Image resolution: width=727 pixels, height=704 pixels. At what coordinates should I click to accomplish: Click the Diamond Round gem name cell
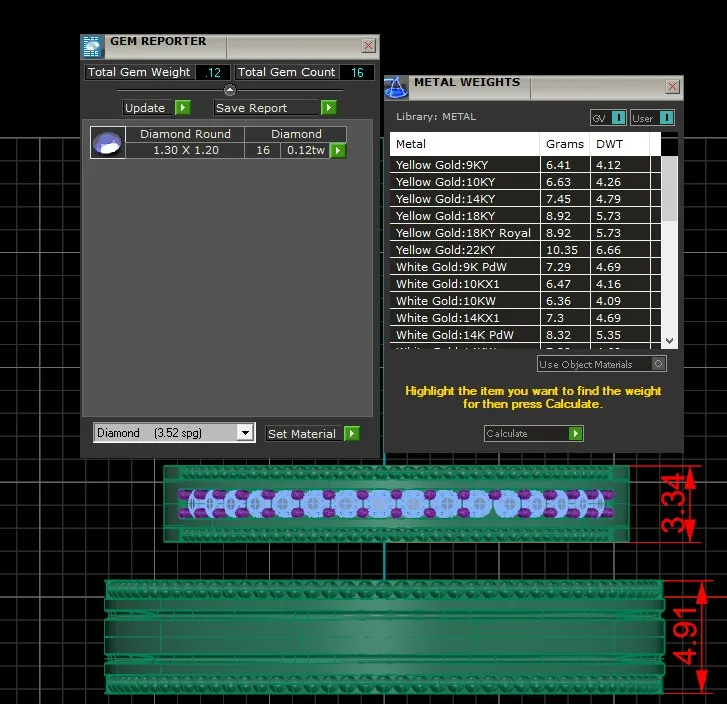tap(185, 134)
